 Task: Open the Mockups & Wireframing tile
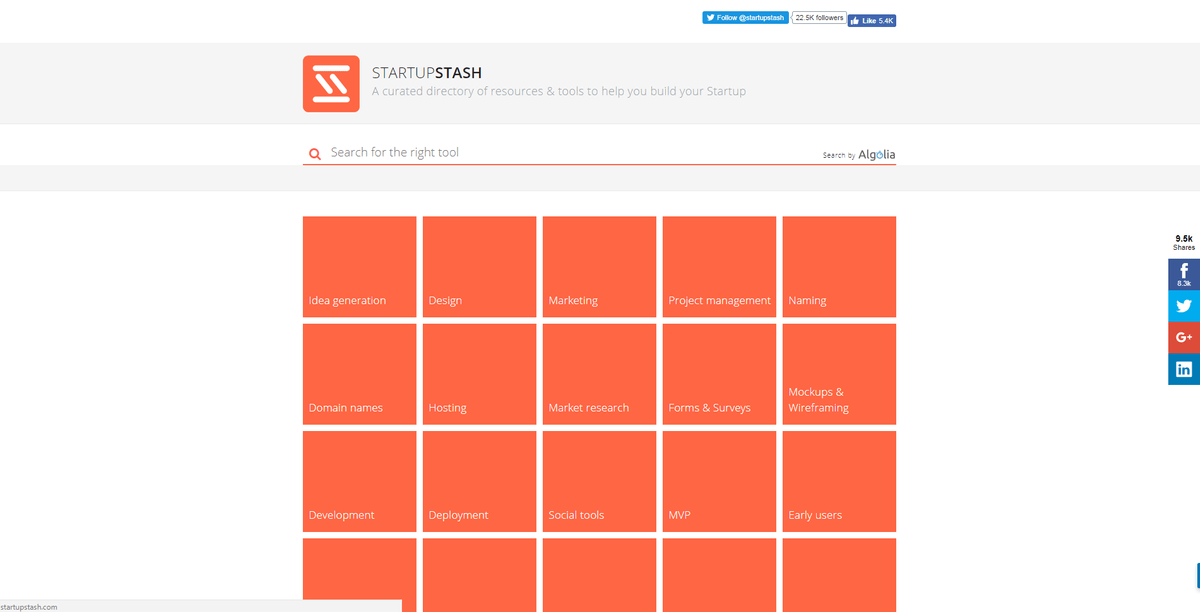pyautogui.click(x=840, y=374)
